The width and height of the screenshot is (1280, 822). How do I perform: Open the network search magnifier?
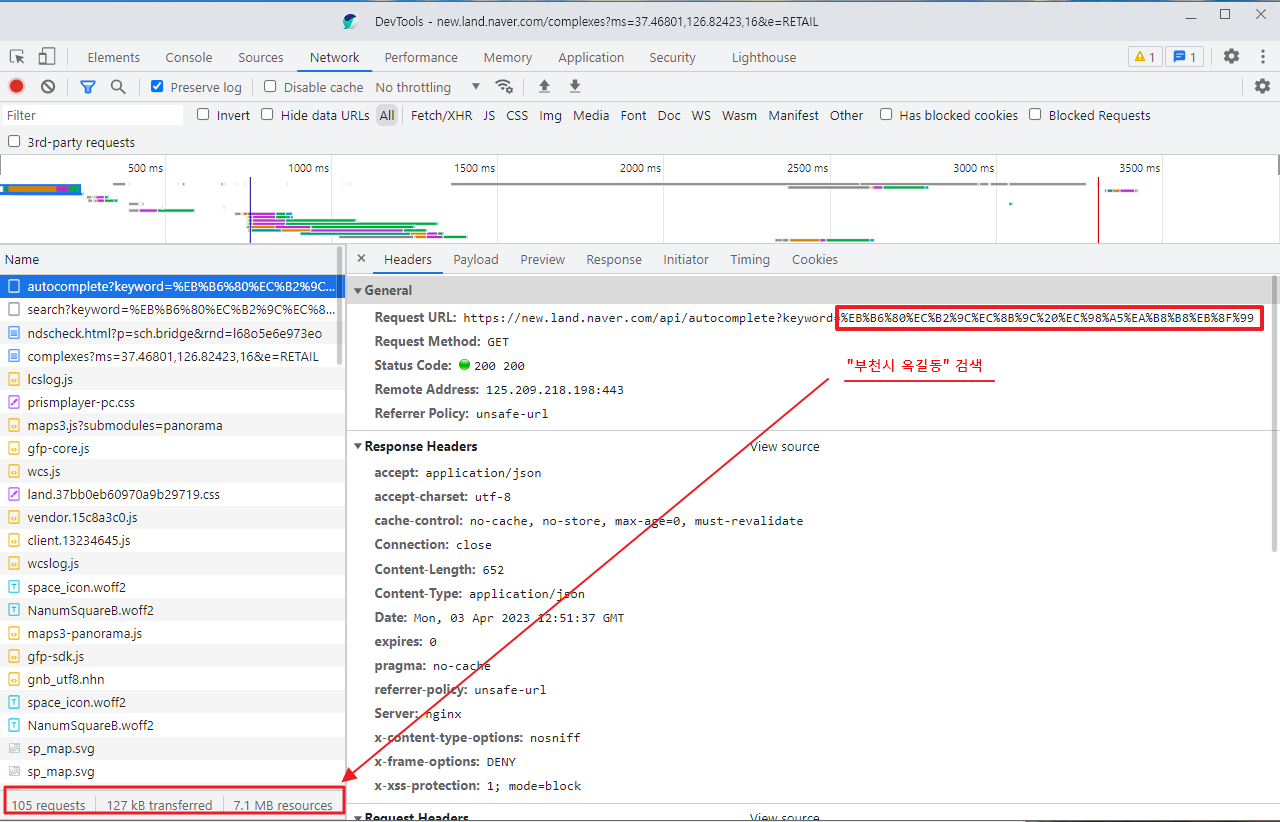tap(118, 87)
